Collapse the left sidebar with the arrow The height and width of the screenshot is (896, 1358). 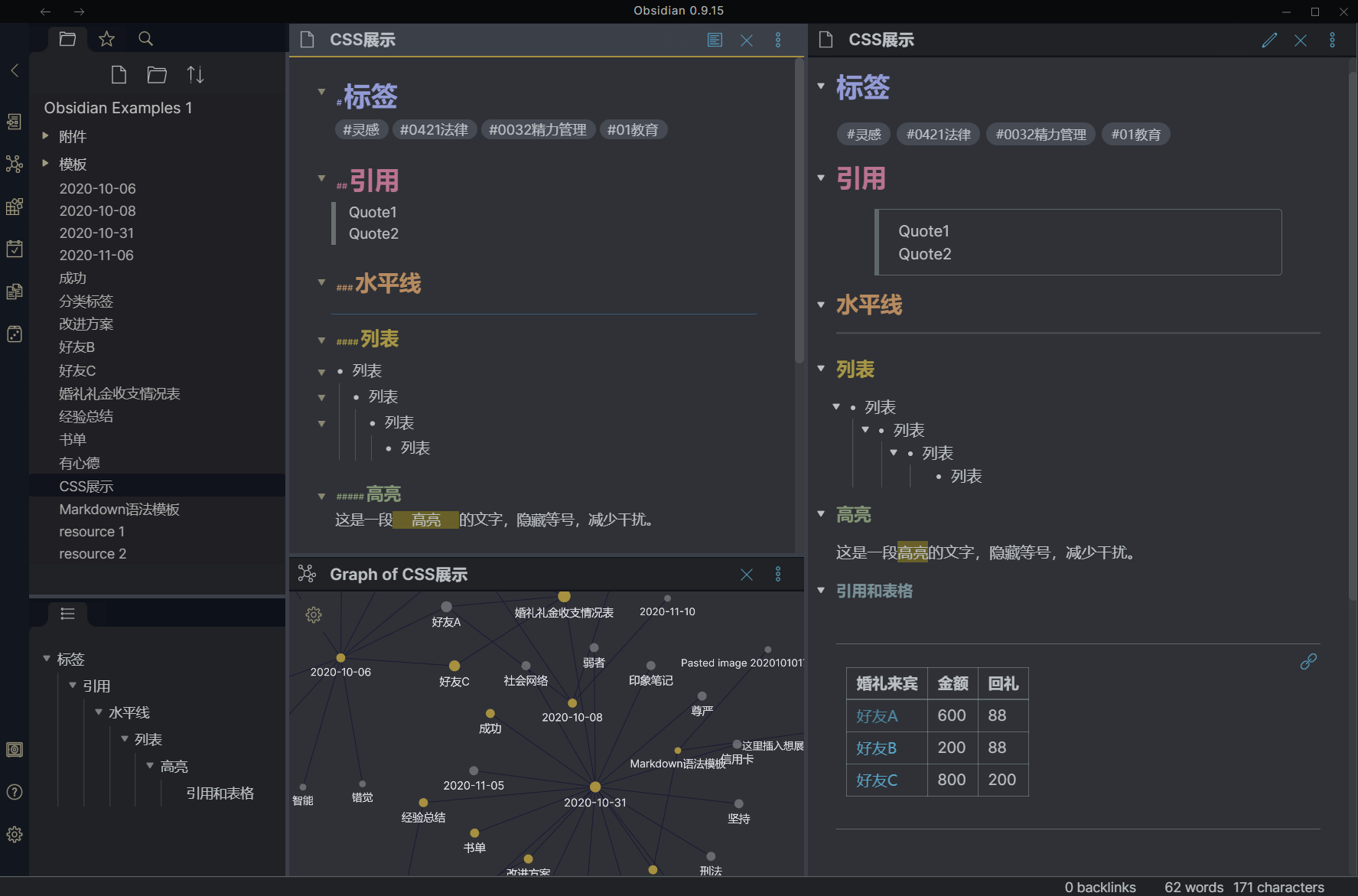(14, 70)
